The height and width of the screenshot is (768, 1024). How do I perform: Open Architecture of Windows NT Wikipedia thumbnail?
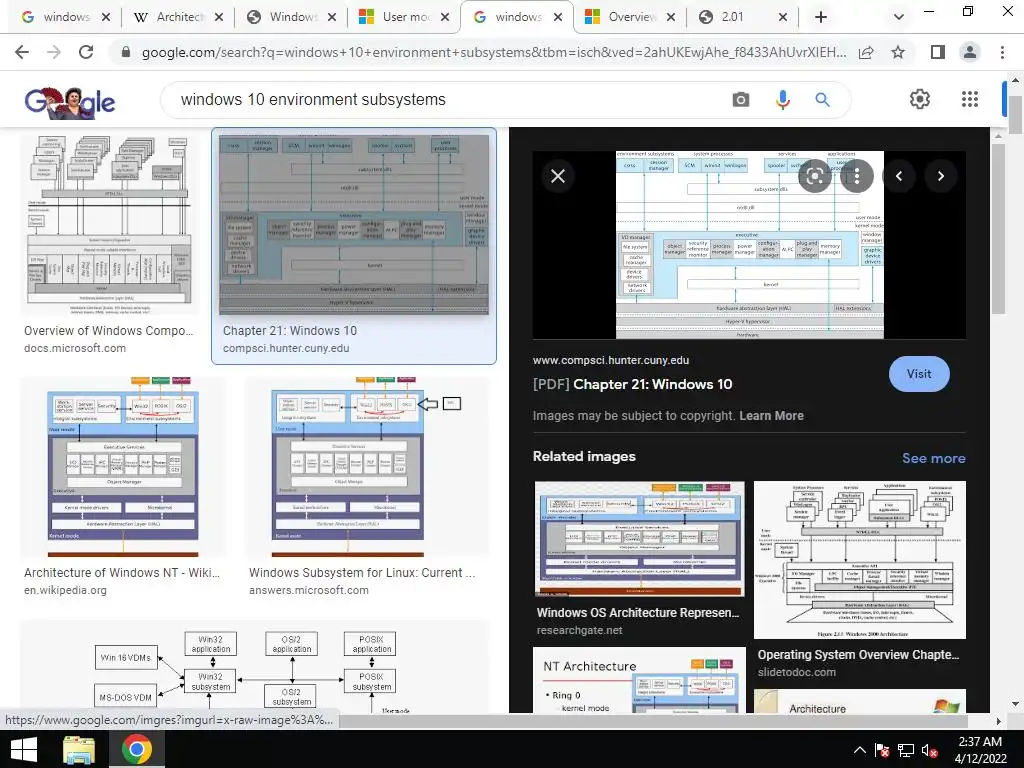(123, 466)
